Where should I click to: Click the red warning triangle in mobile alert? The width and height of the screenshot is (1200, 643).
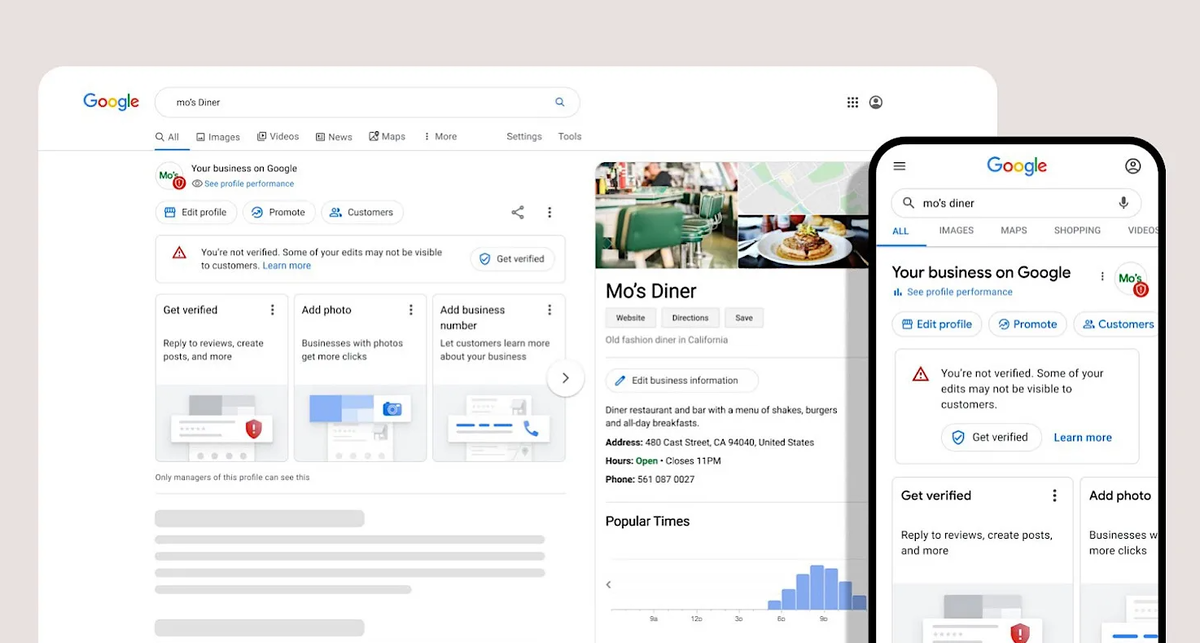[x=920, y=374]
